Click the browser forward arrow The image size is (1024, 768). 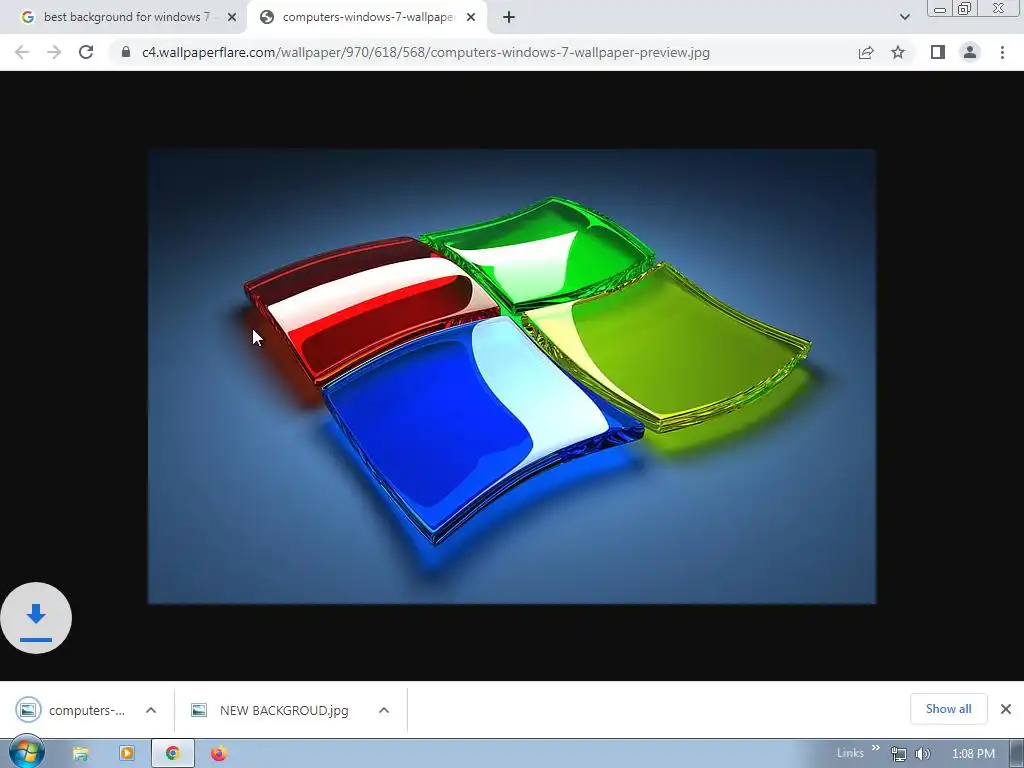click(54, 52)
